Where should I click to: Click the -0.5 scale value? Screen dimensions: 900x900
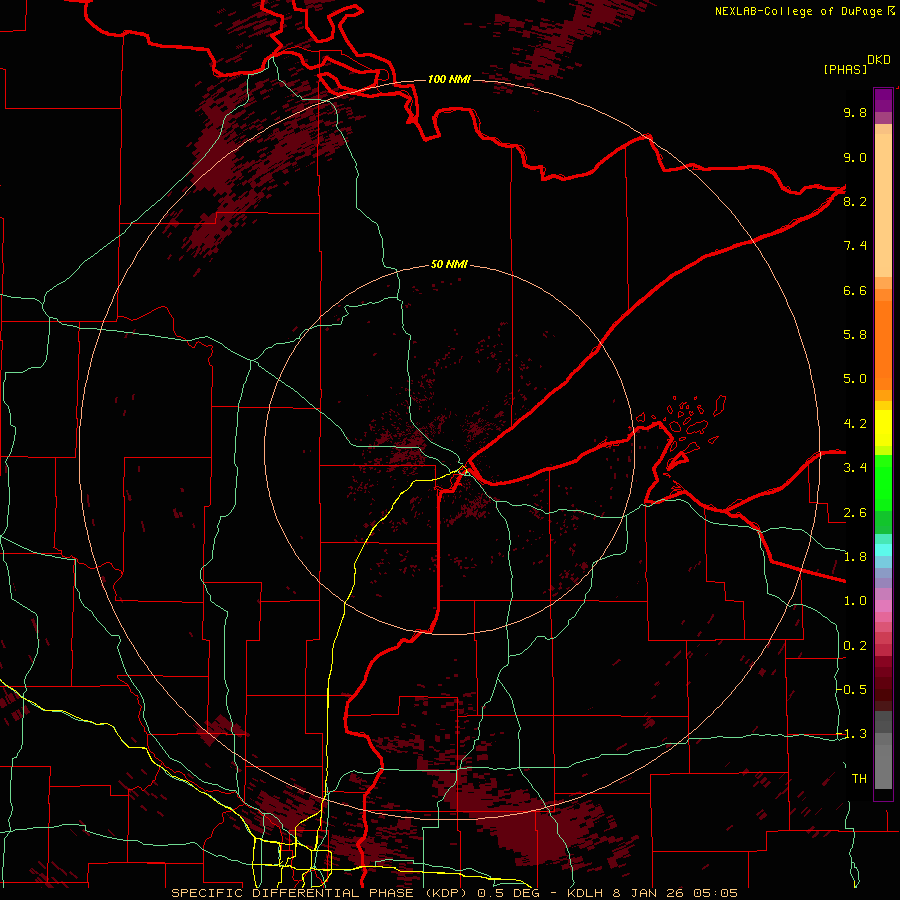pyautogui.click(x=852, y=690)
